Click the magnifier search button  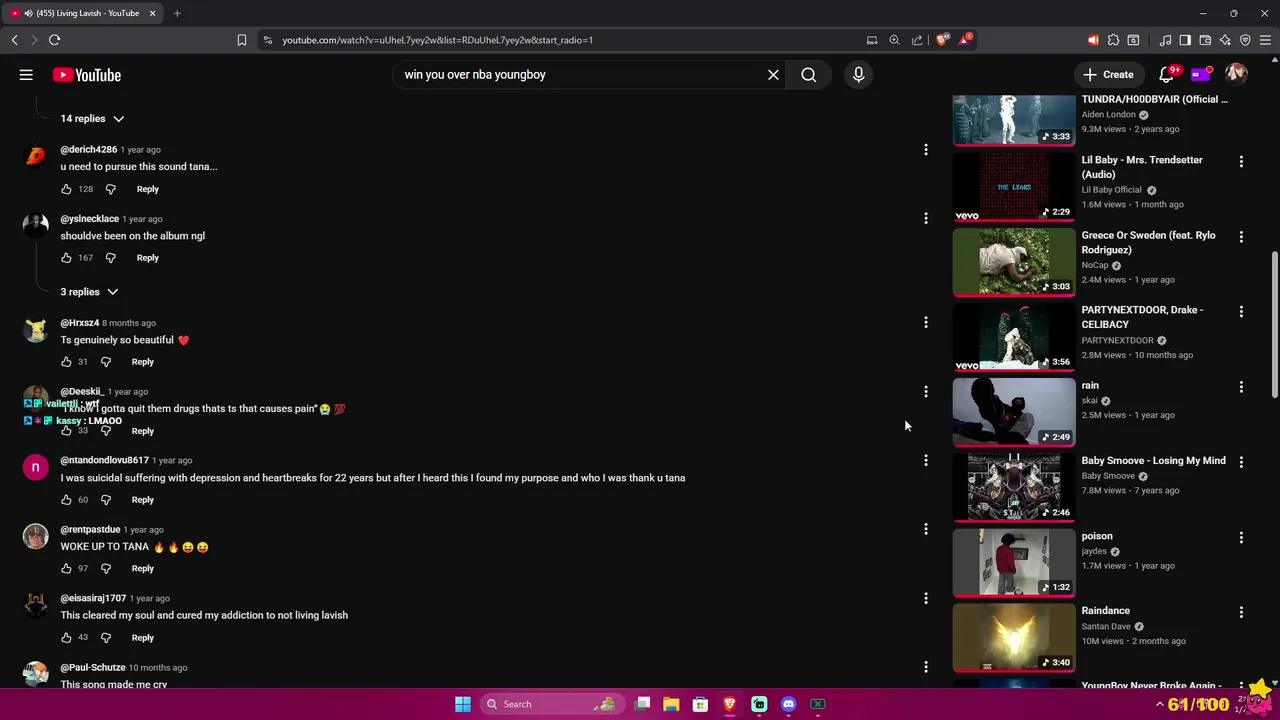pyautogui.click(x=808, y=75)
